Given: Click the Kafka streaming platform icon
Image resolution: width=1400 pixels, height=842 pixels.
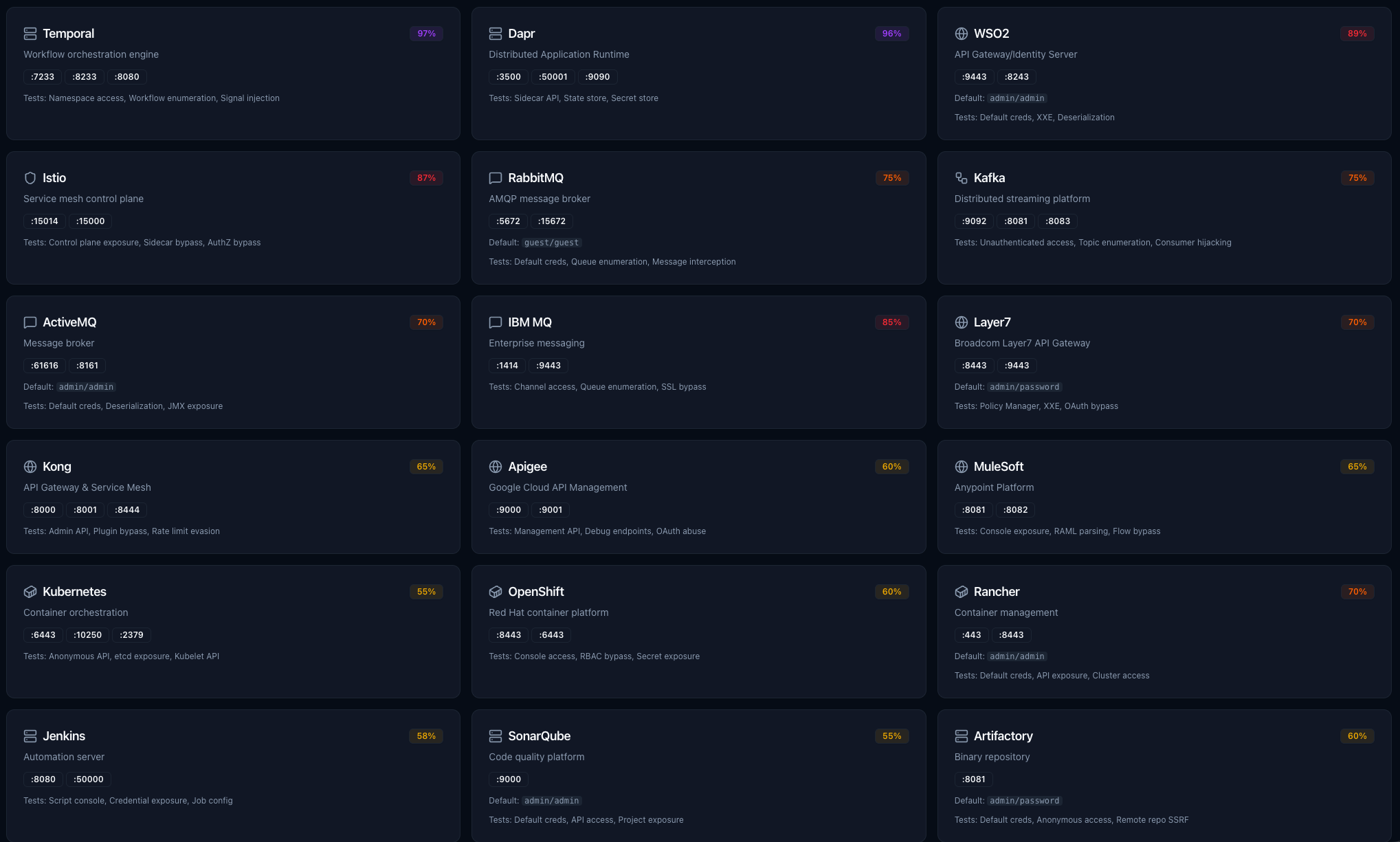Looking at the screenshot, I should (961, 177).
